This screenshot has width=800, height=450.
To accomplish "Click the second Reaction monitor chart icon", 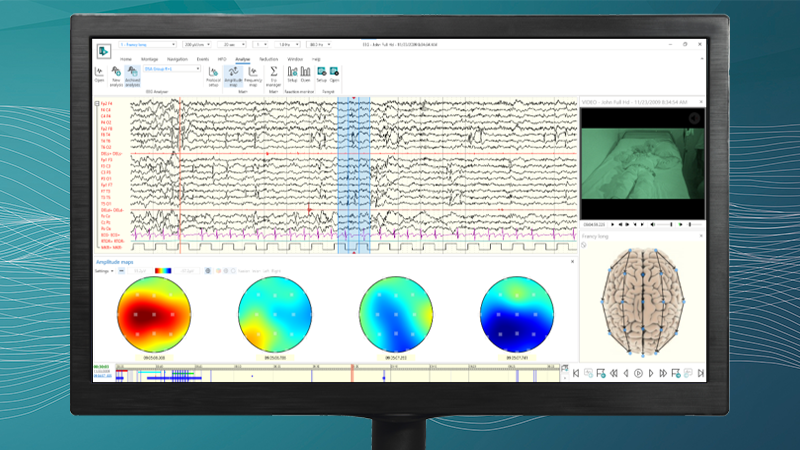I will pos(305,74).
